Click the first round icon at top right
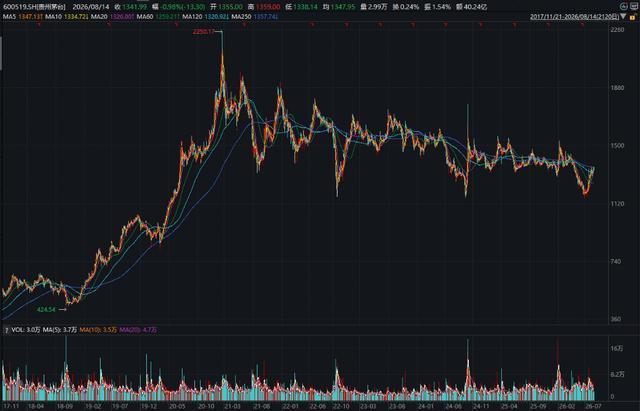This screenshot has height=411, width=640. click(623, 6)
